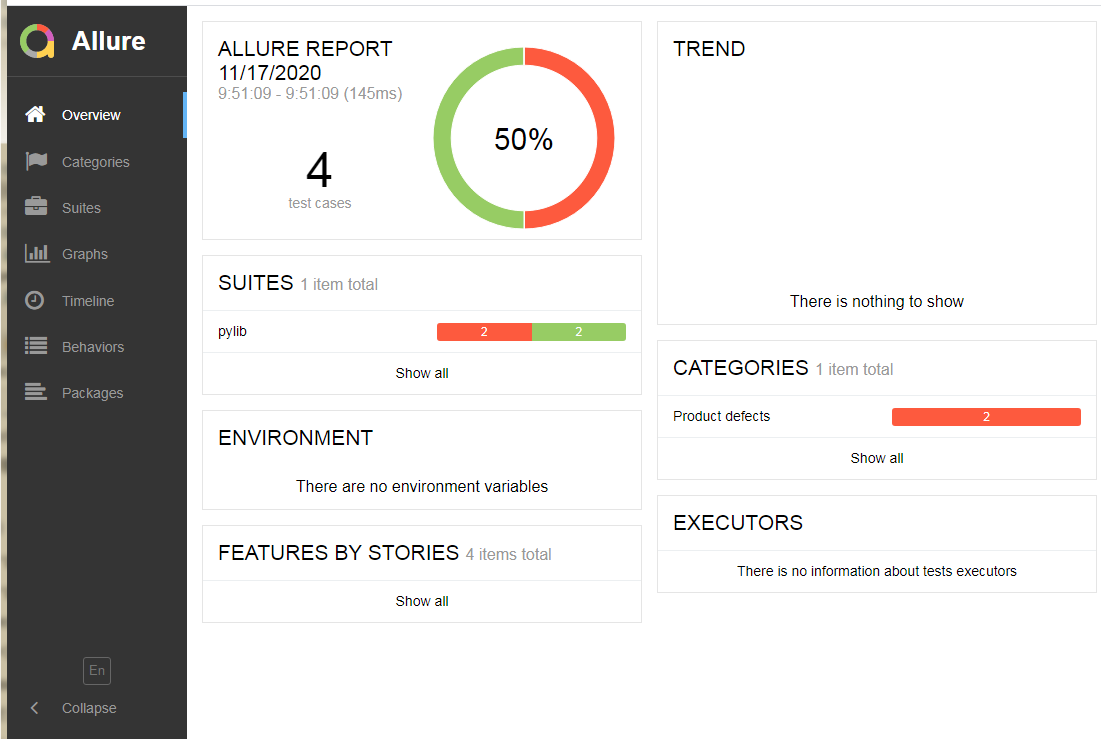Open the En language selector
The image size is (1101, 739).
(x=97, y=670)
